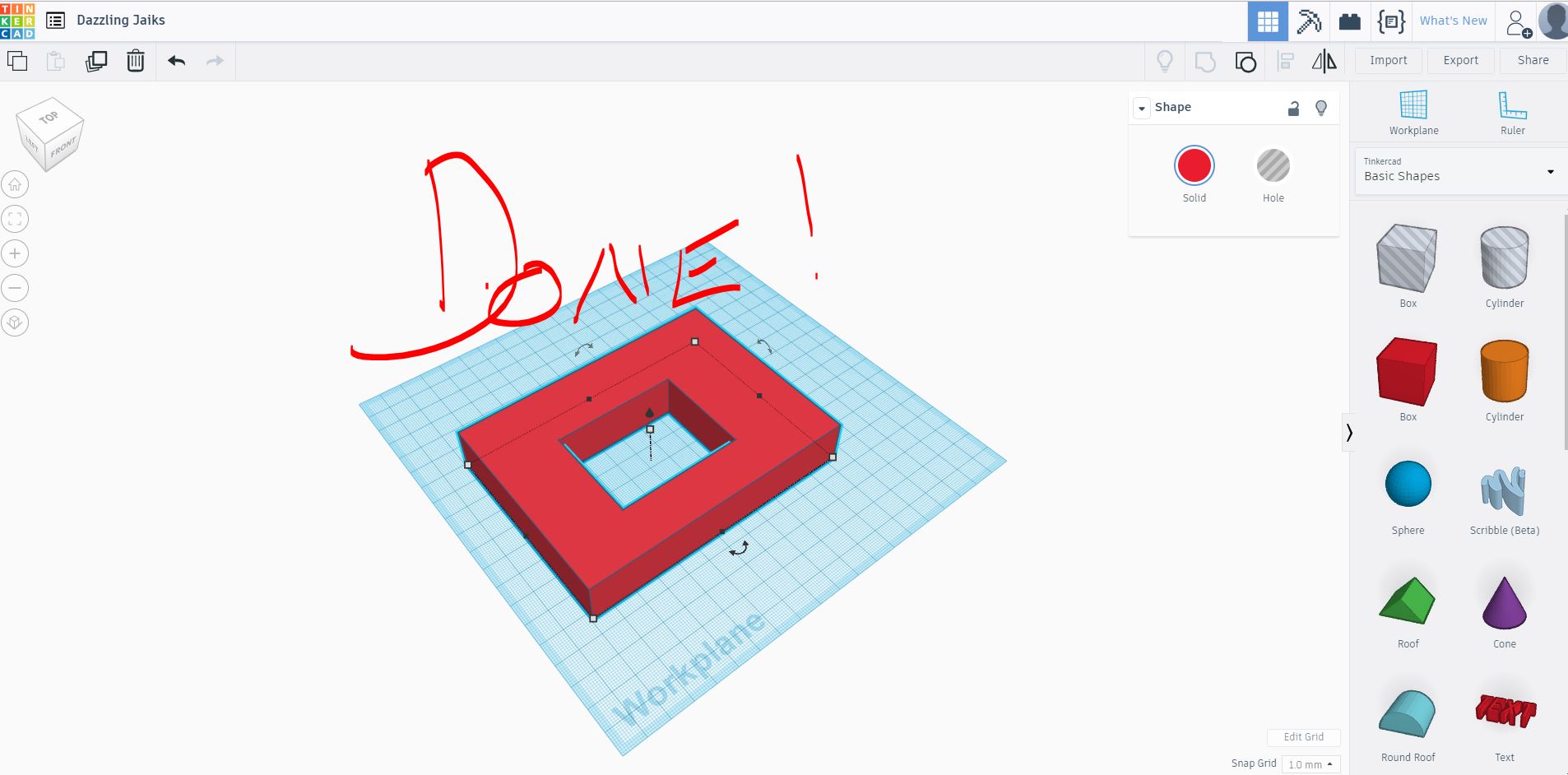Click the Home view icon
The width and height of the screenshot is (1568, 775).
[x=15, y=184]
